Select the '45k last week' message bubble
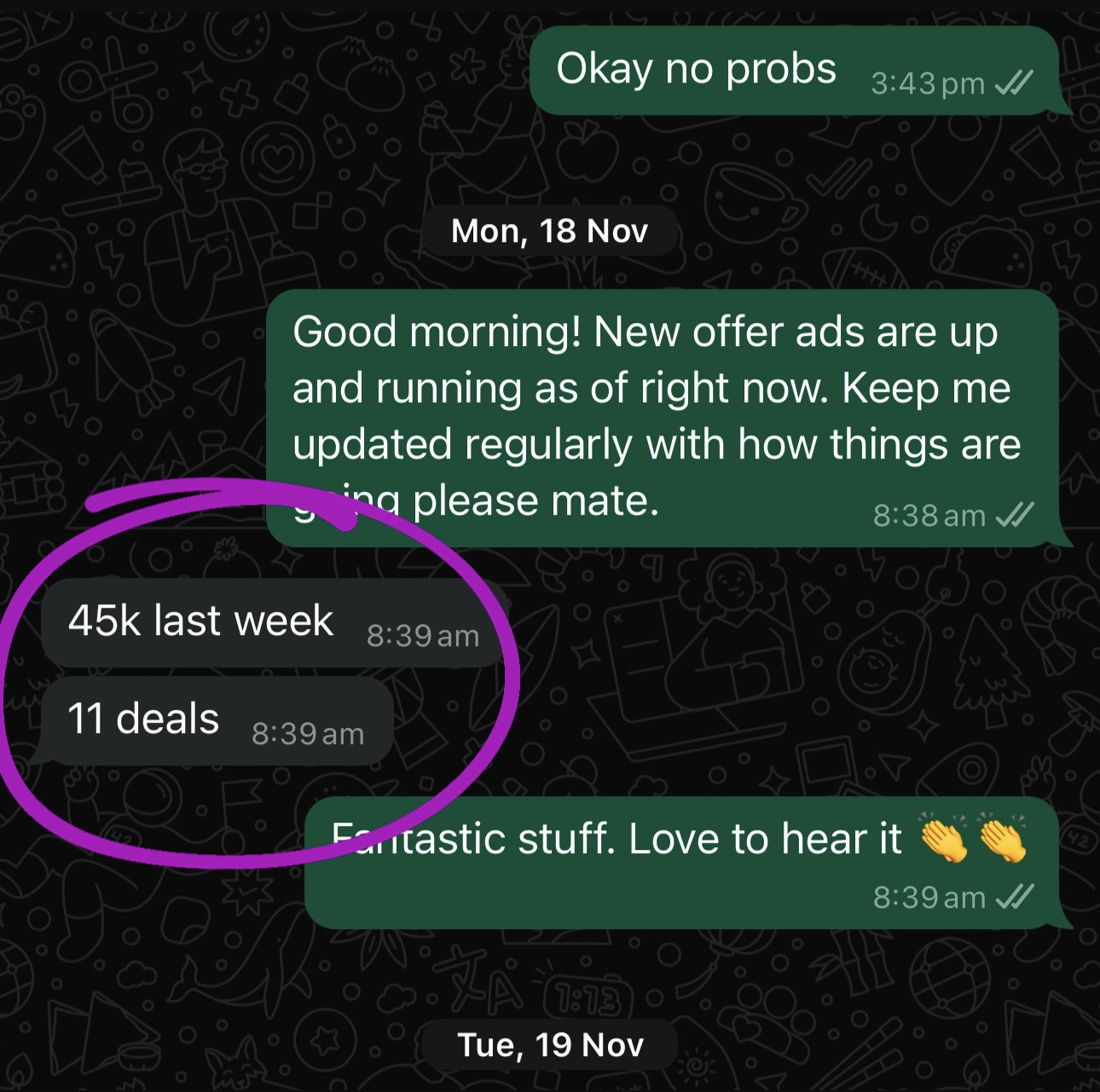The image size is (1100, 1092). 275,622
